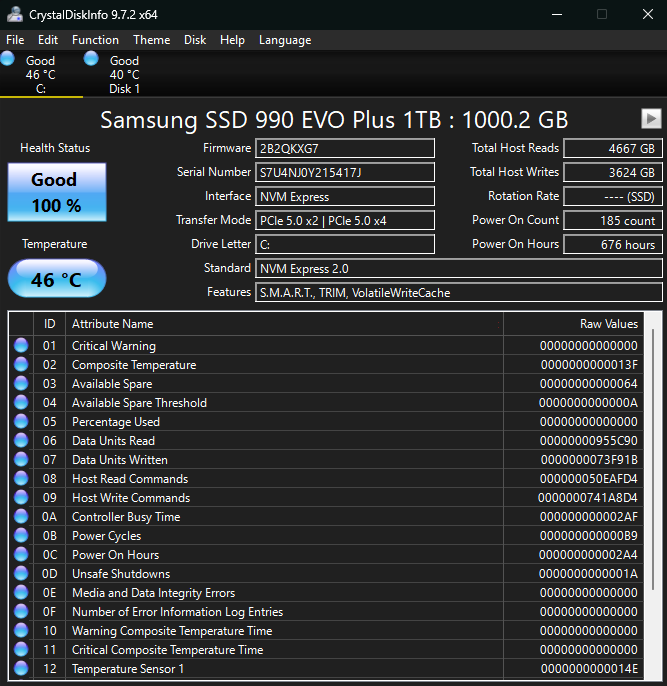Click the blue status orb for Disk 1
This screenshot has height=686, width=667.
pyautogui.click(x=91, y=59)
